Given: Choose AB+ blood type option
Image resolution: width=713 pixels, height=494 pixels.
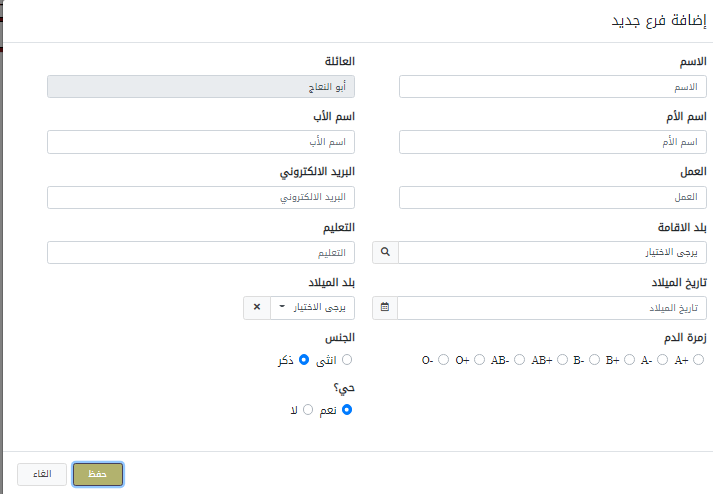Looking at the screenshot, I should (x=561, y=359).
